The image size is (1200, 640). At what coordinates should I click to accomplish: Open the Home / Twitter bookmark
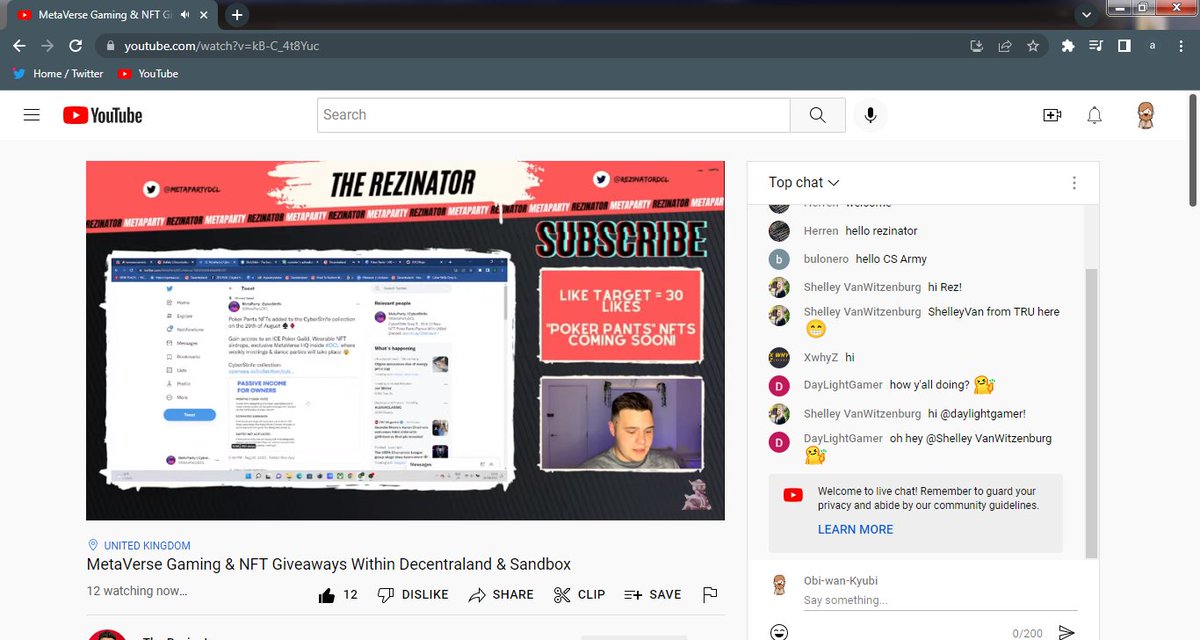[58, 74]
